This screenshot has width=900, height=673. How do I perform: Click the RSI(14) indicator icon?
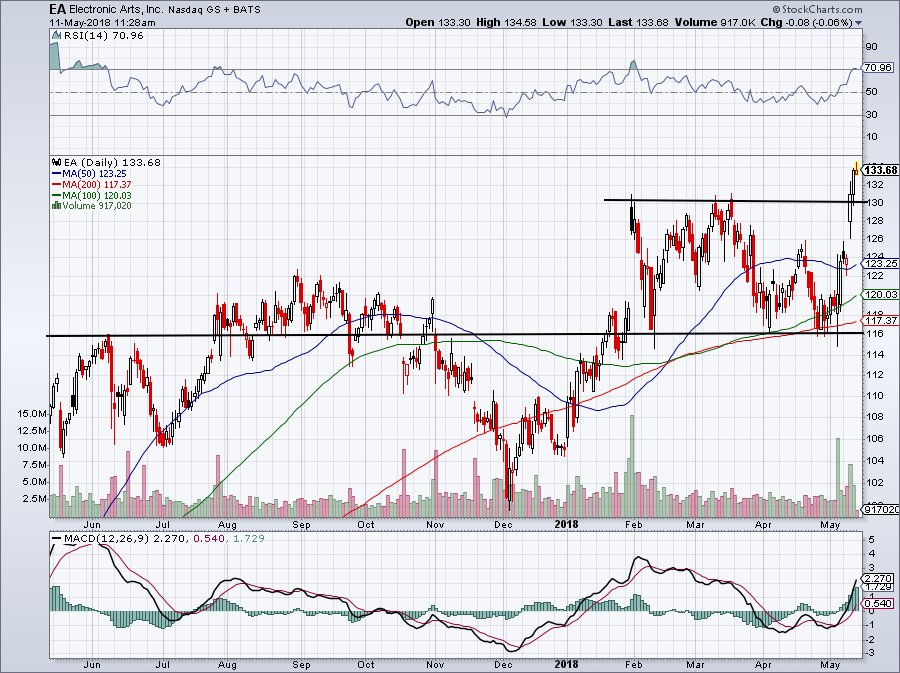pyautogui.click(x=56, y=36)
